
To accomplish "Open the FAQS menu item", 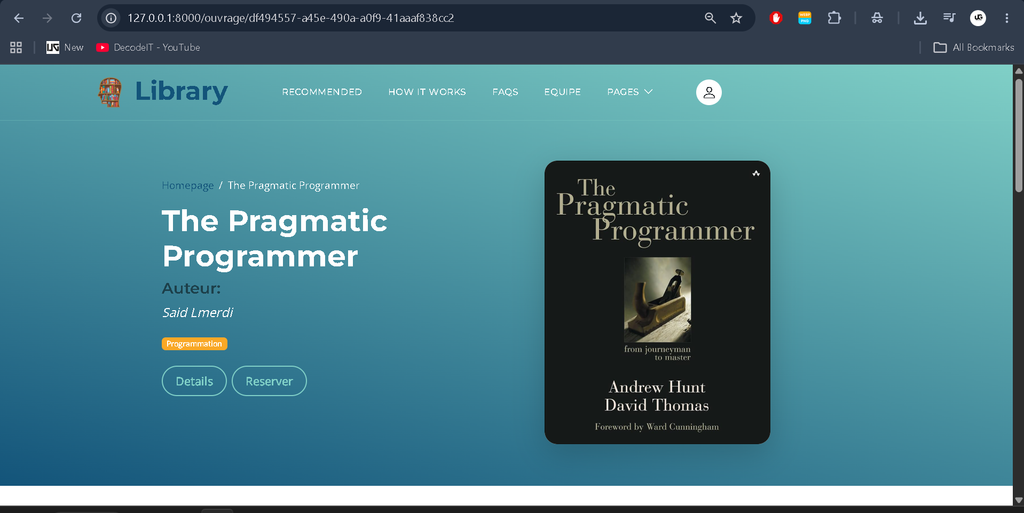I will [x=505, y=92].
